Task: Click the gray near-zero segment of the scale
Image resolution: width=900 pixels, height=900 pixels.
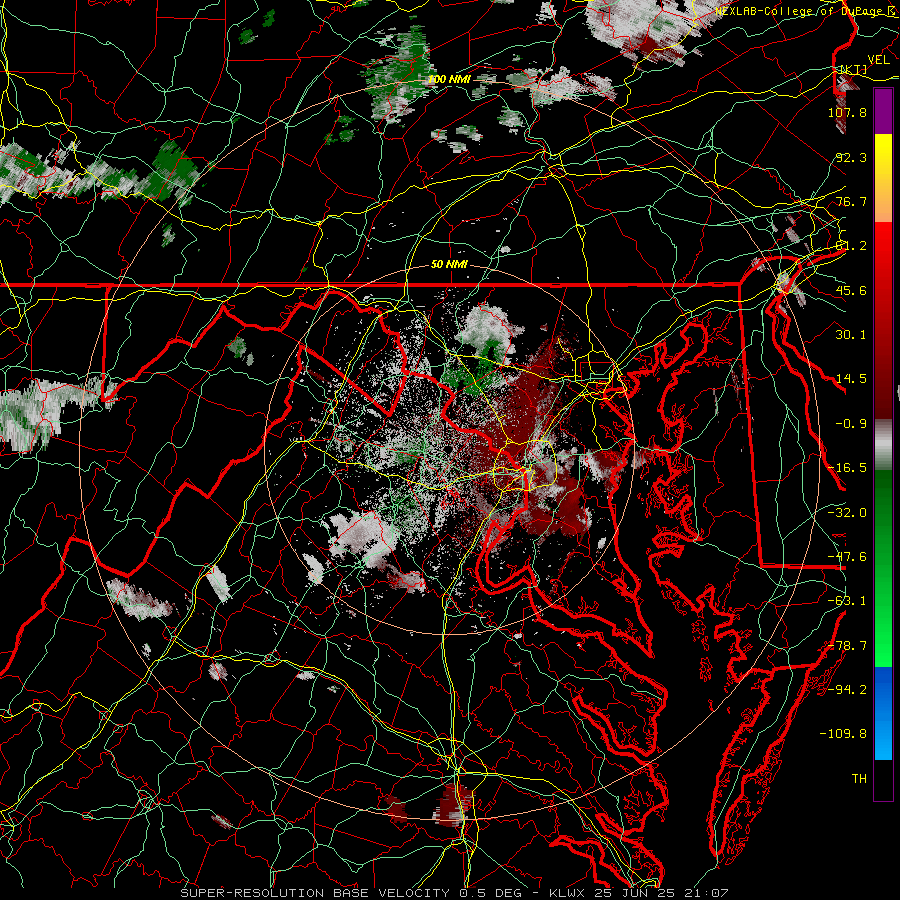Action: 883,445
